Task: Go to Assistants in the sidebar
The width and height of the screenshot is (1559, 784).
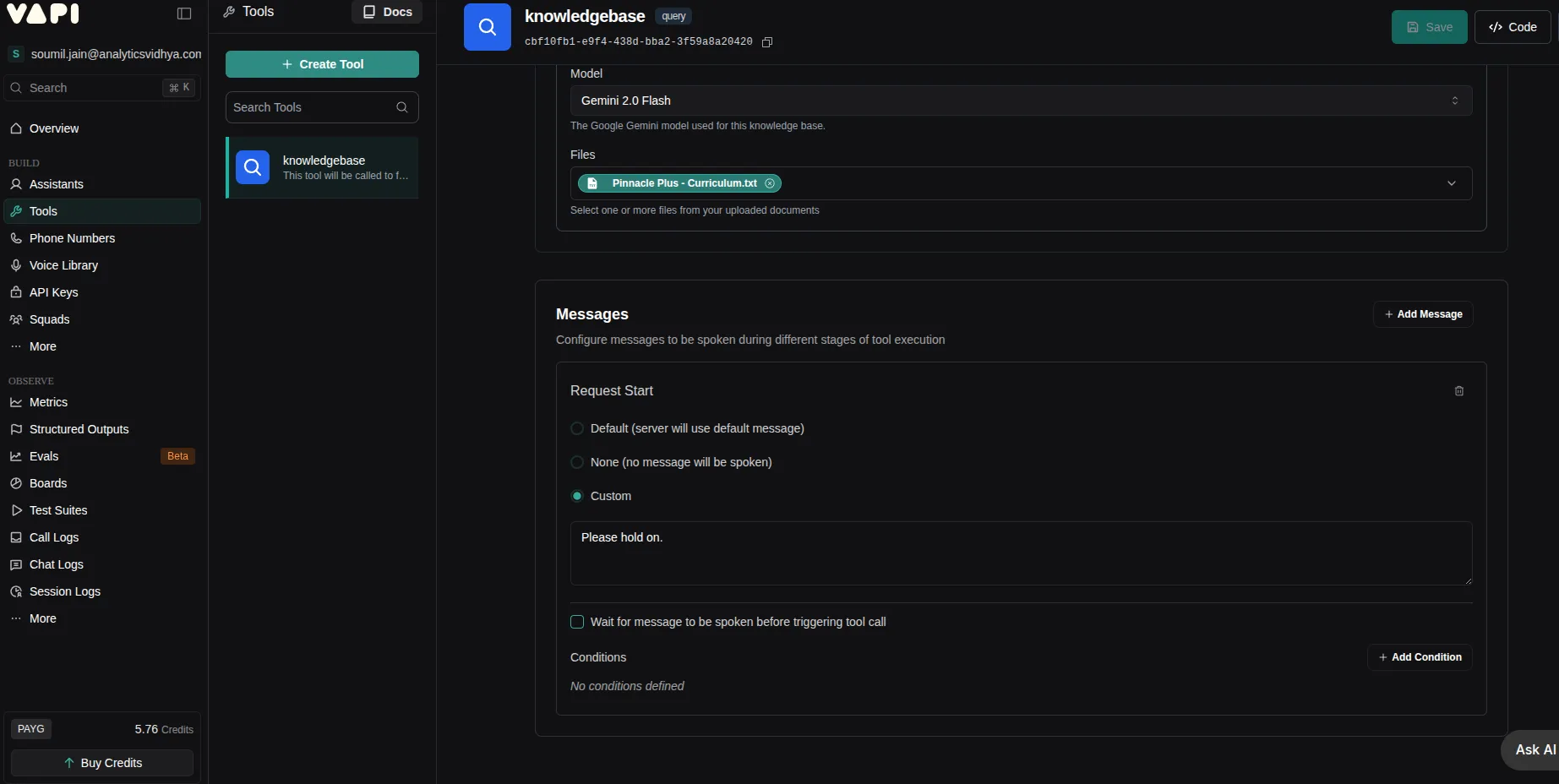Action: 56,184
